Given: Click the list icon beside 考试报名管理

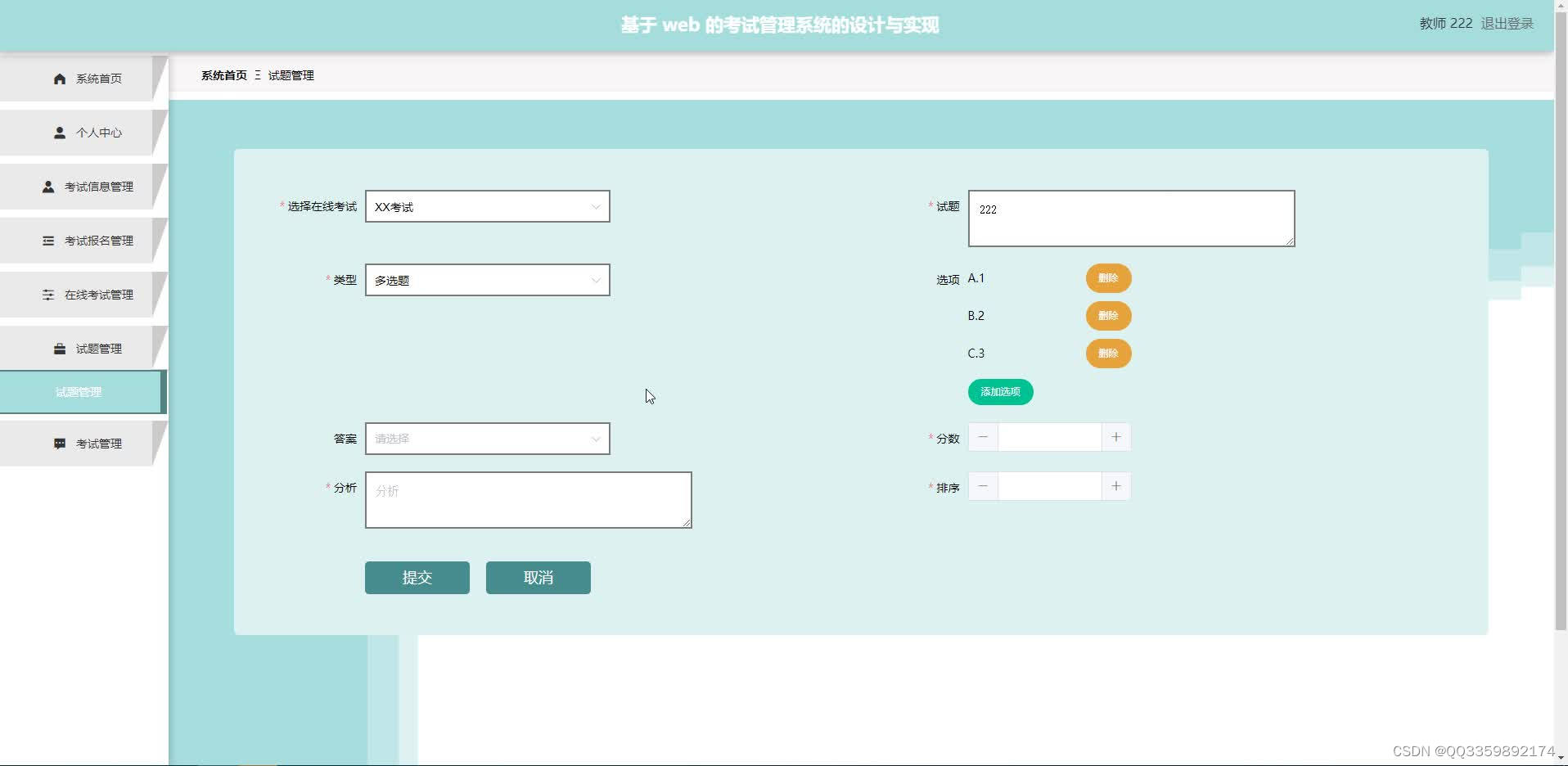Looking at the screenshot, I should [x=48, y=241].
